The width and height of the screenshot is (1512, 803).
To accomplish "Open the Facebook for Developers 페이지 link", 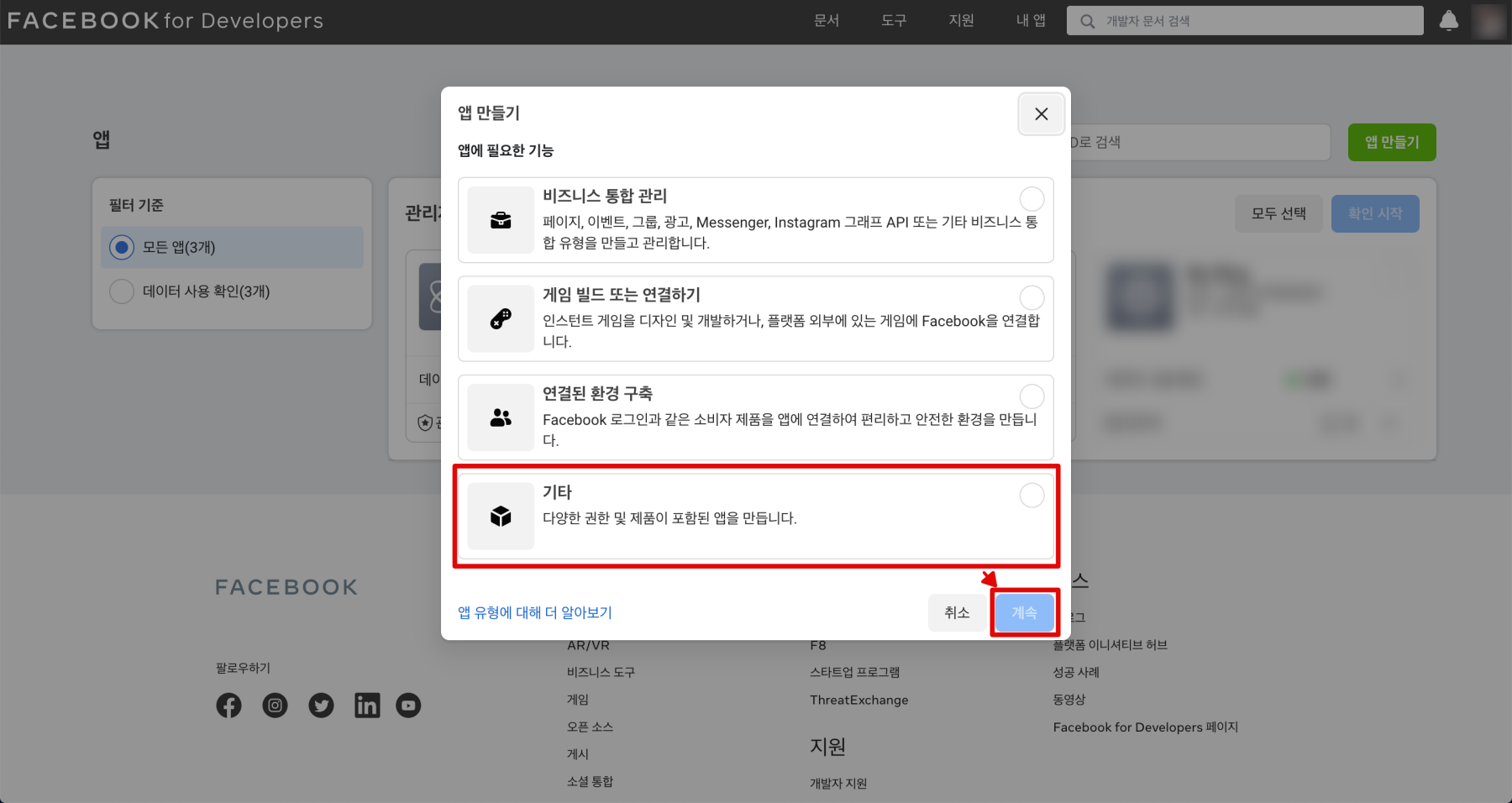I will (1146, 727).
